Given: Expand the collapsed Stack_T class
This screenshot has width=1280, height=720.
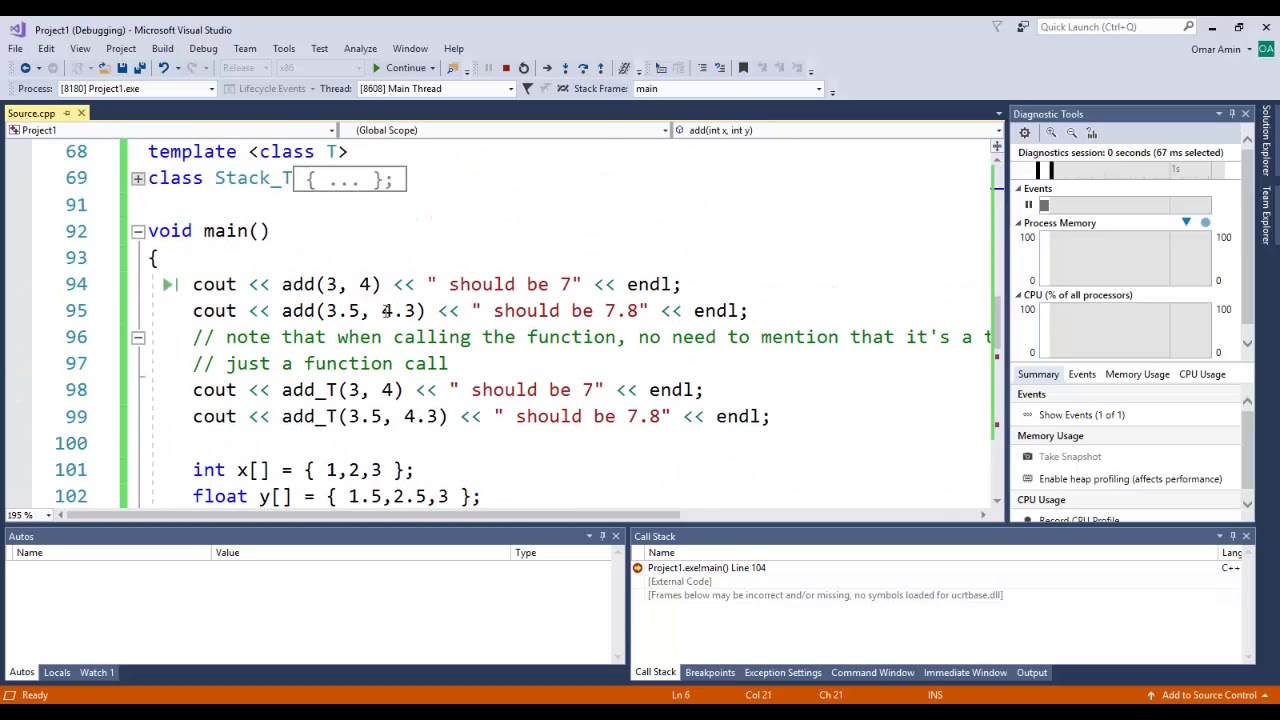Looking at the screenshot, I should 138,178.
